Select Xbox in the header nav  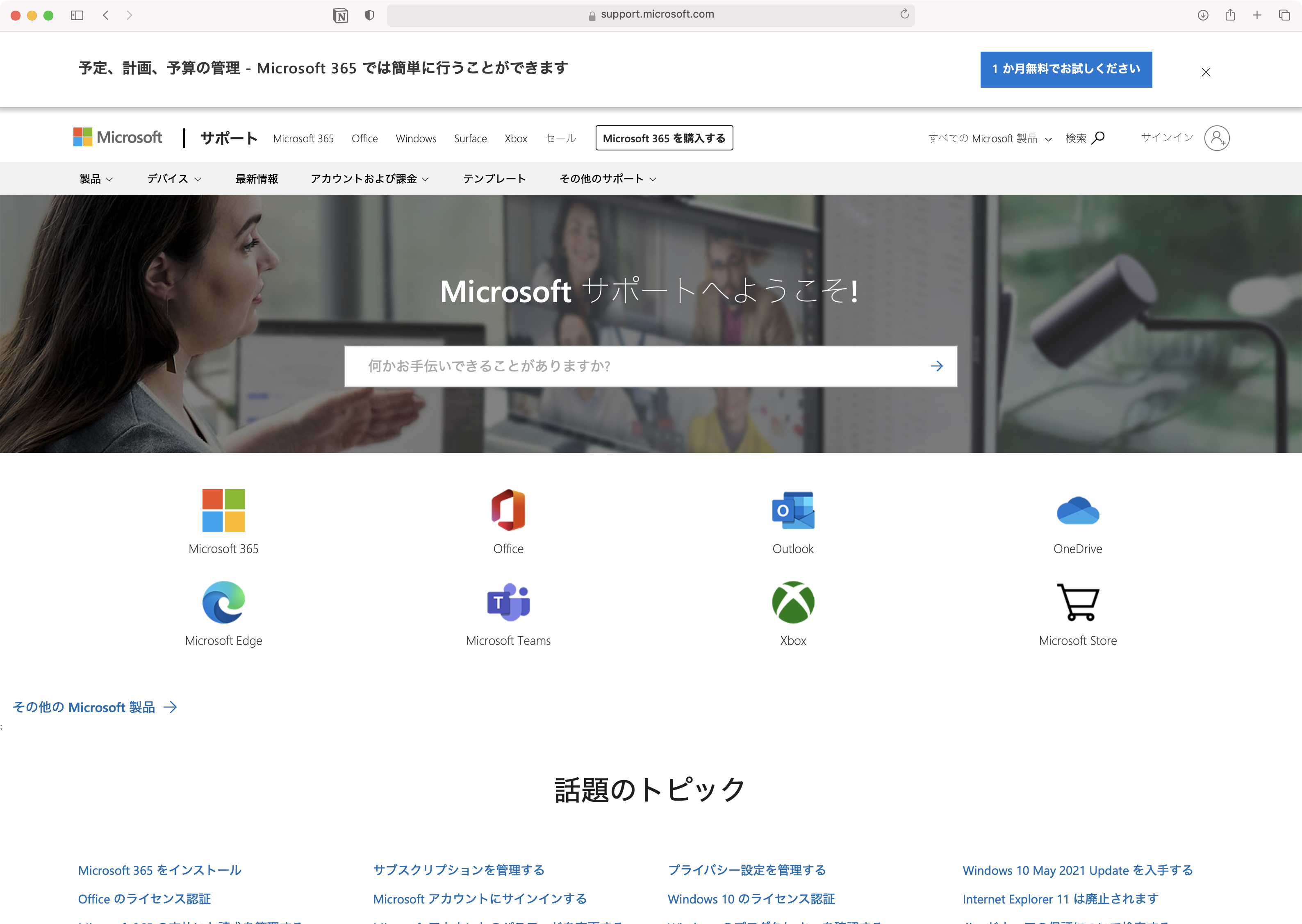[516, 138]
